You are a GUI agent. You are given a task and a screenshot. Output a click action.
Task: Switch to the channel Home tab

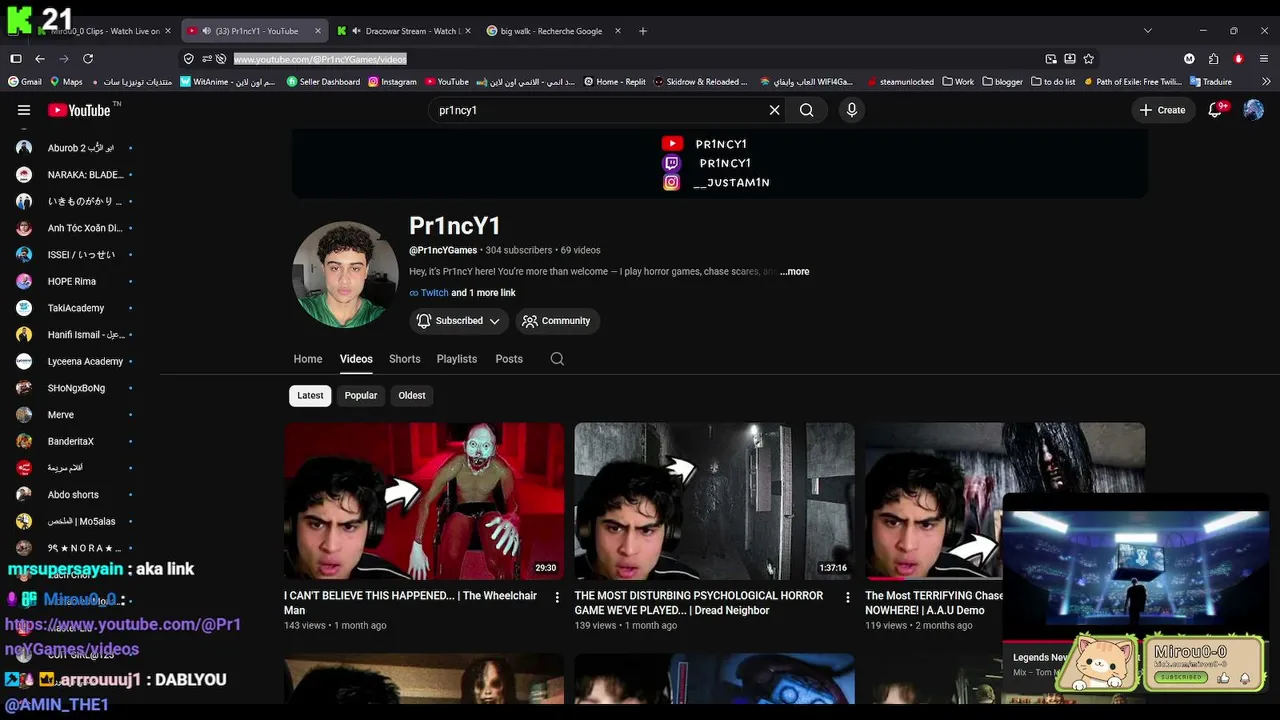click(308, 359)
